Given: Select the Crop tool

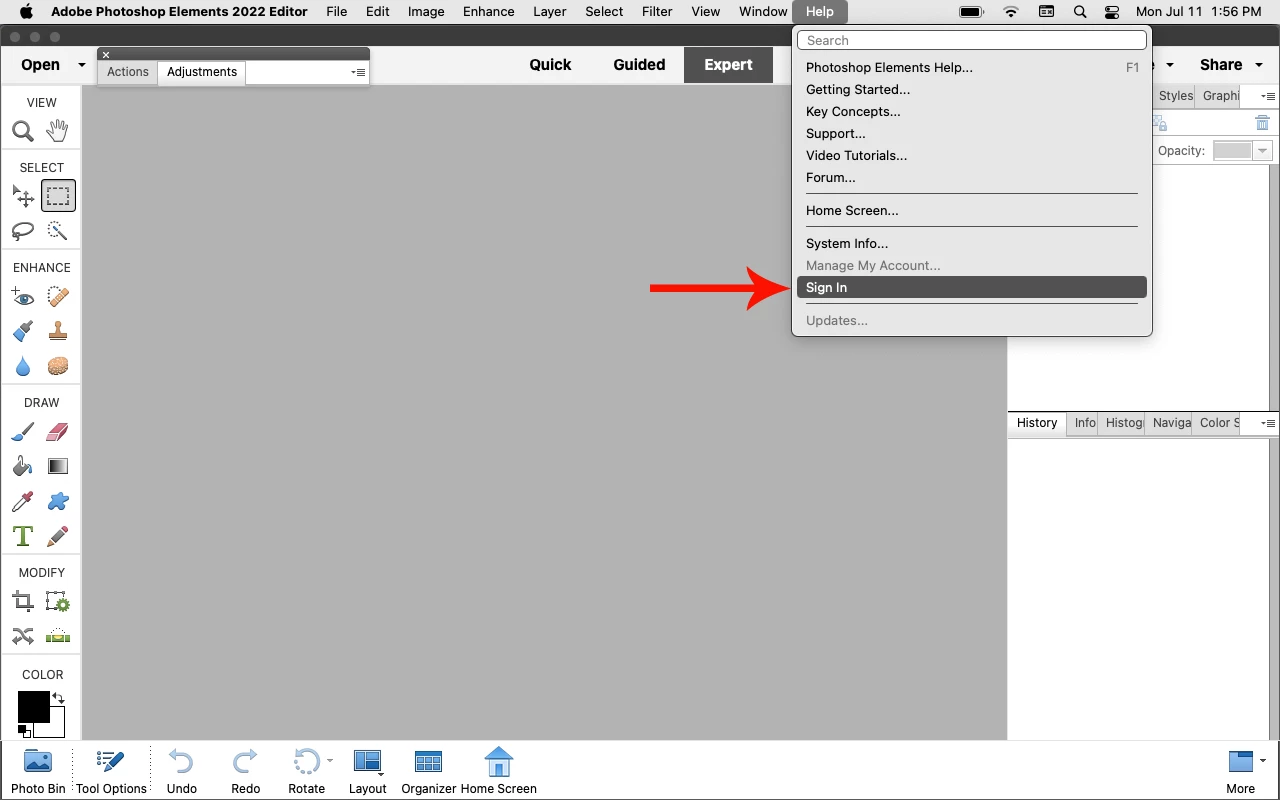Looking at the screenshot, I should pos(23,602).
